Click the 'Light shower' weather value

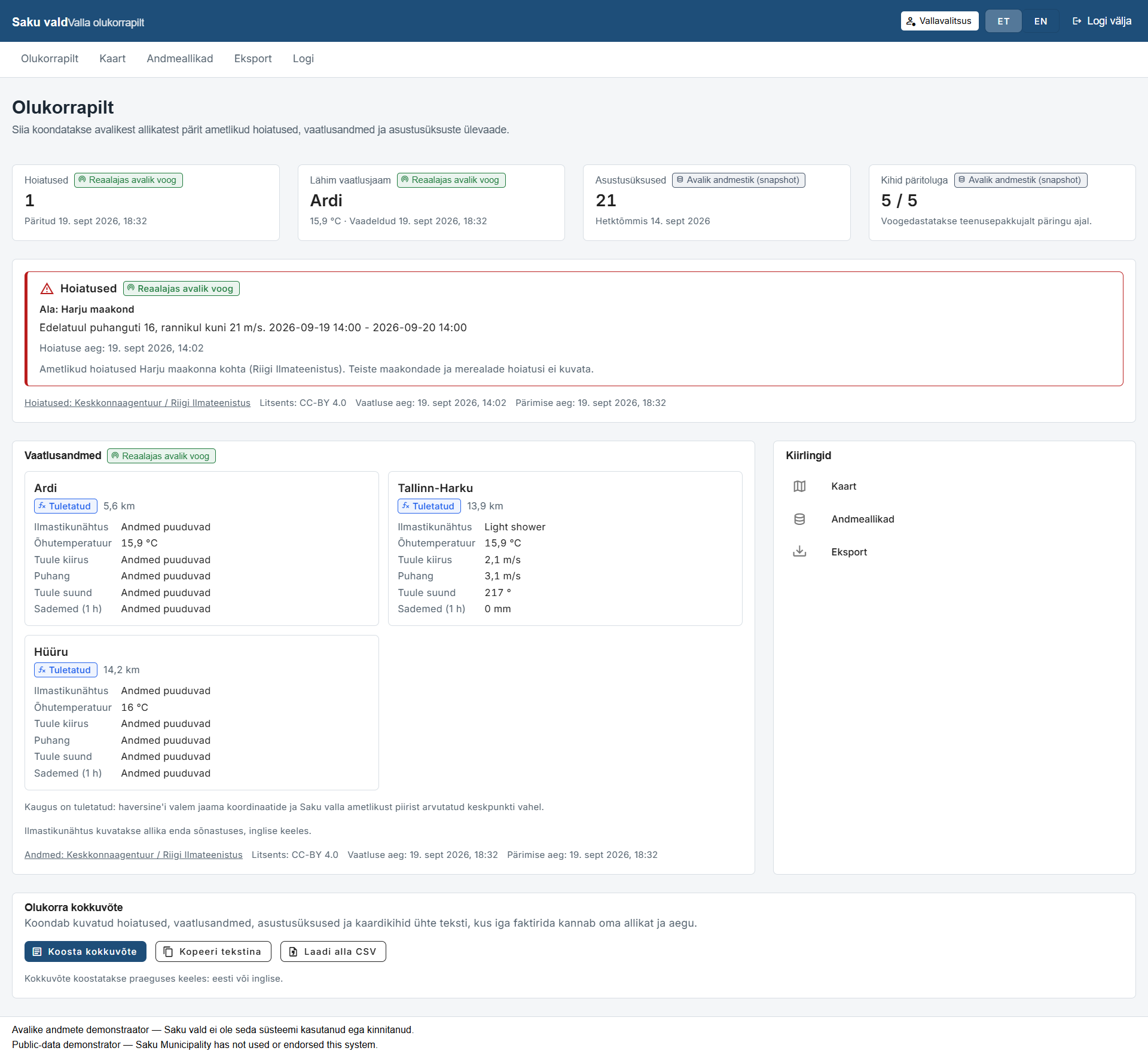tap(515, 527)
